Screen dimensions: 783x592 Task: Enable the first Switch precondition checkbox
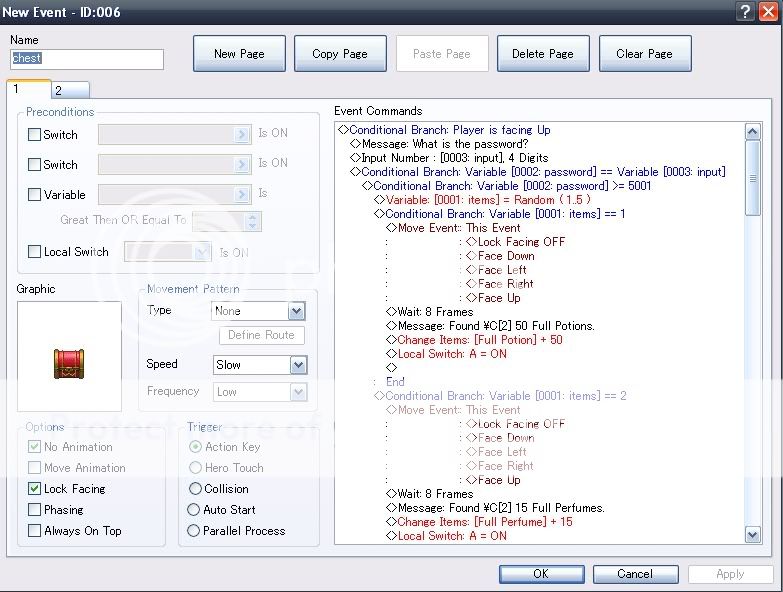click(35, 135)
